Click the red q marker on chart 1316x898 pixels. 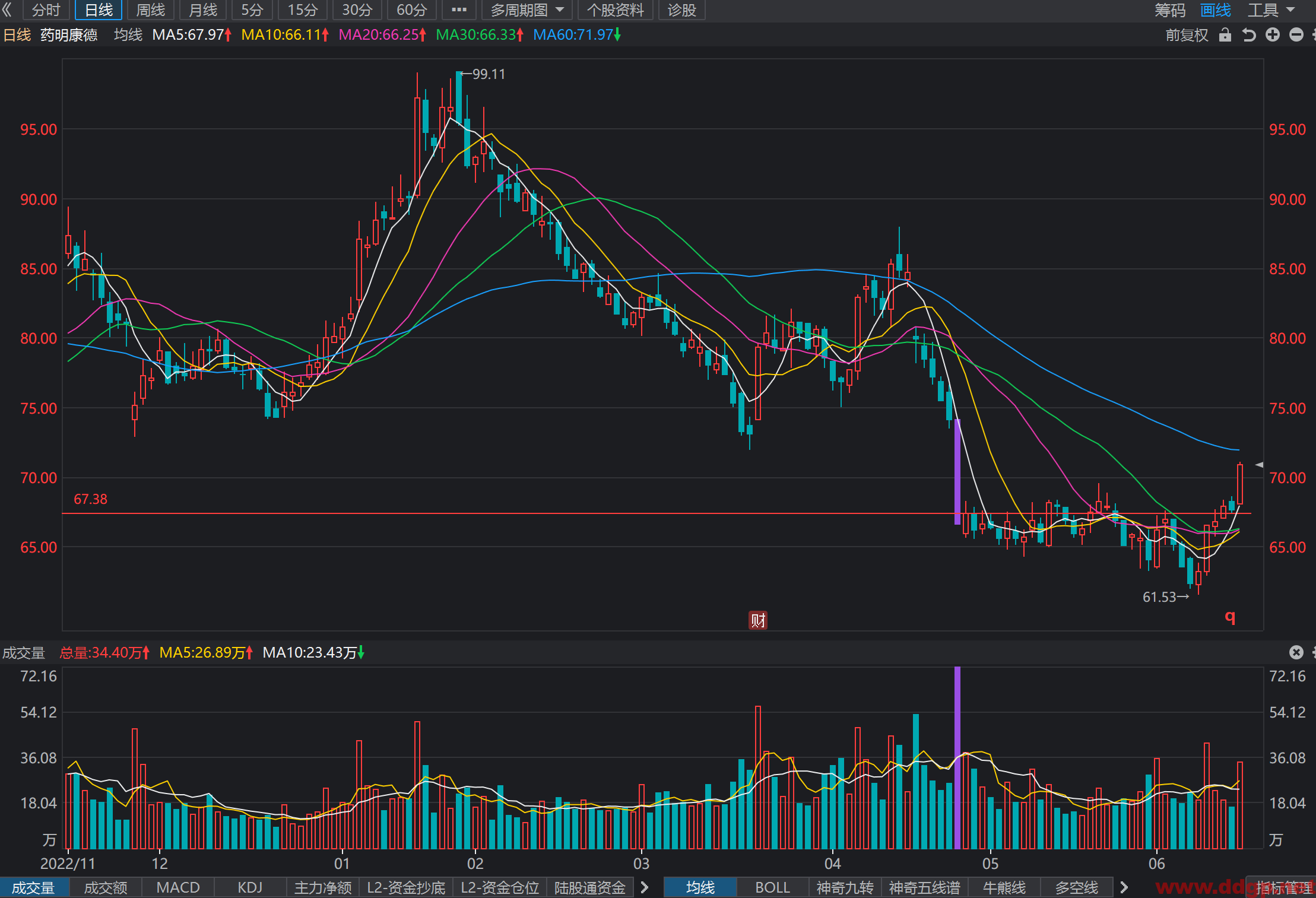click(x=1230, y=617)
